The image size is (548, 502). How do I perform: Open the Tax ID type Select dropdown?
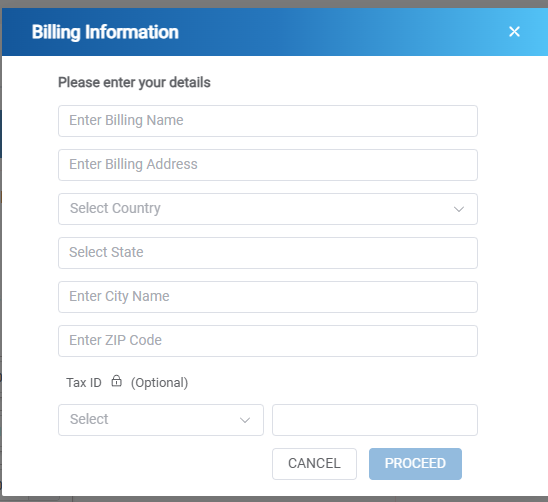[x=161, y=420]
